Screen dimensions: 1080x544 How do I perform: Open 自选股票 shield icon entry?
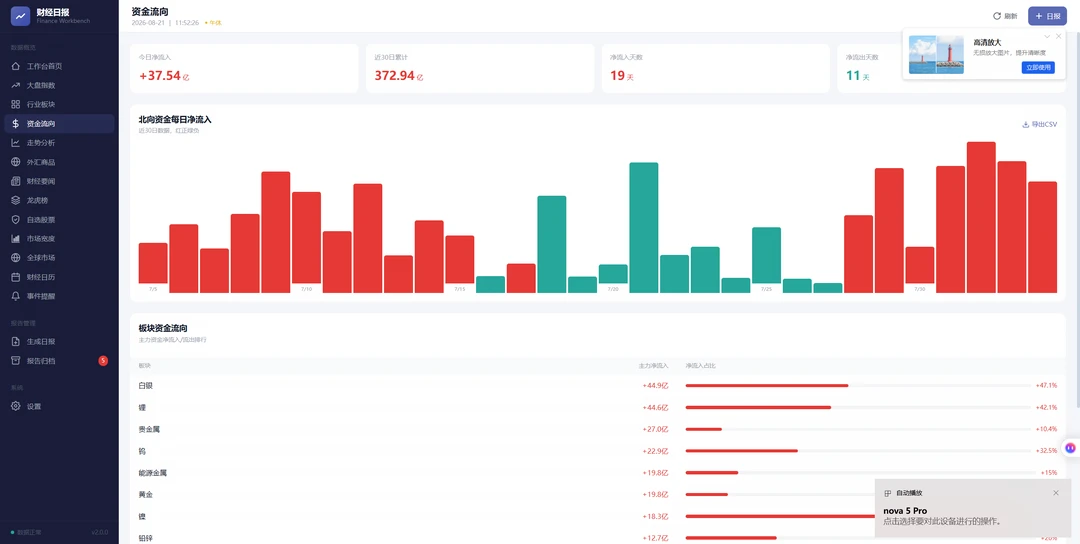coord(15,220)
